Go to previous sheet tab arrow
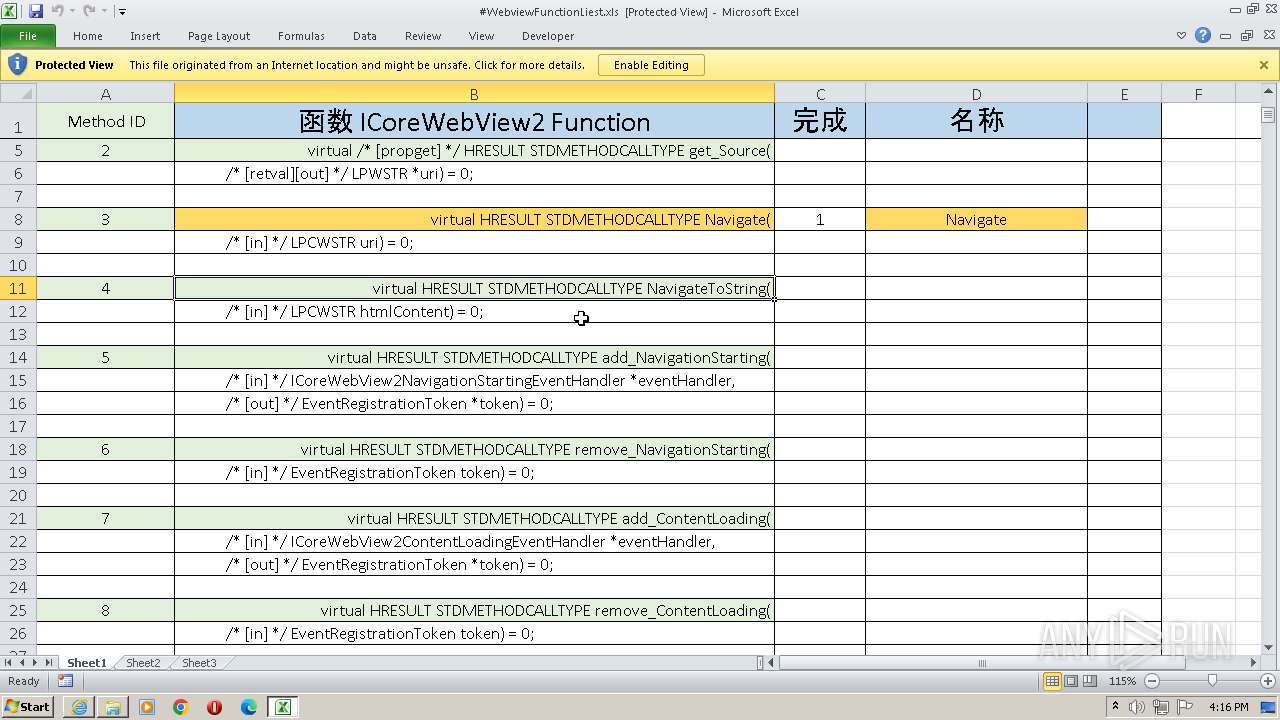The image size is (1280, 720). [x=22, y=663]
